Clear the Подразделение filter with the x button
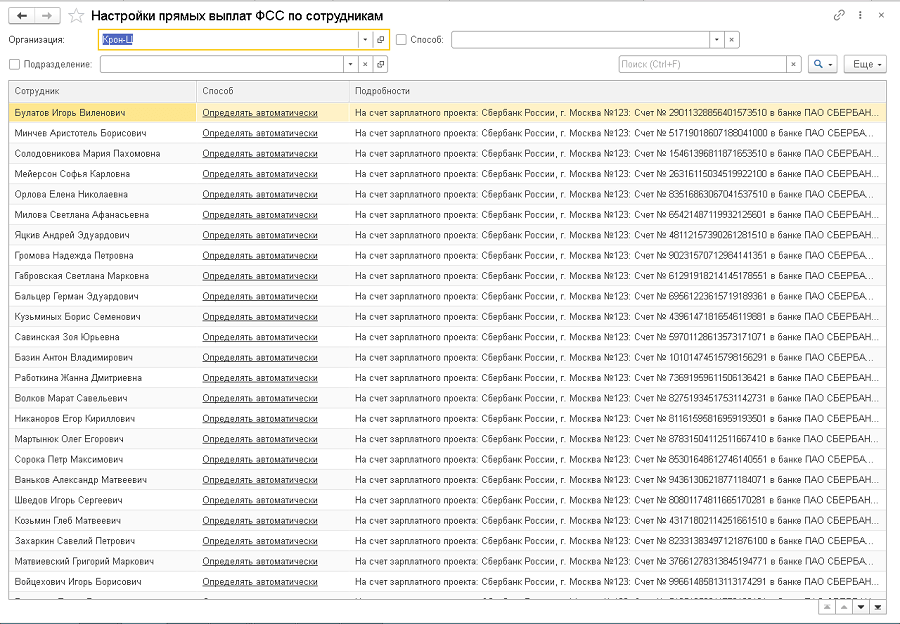 365,64
